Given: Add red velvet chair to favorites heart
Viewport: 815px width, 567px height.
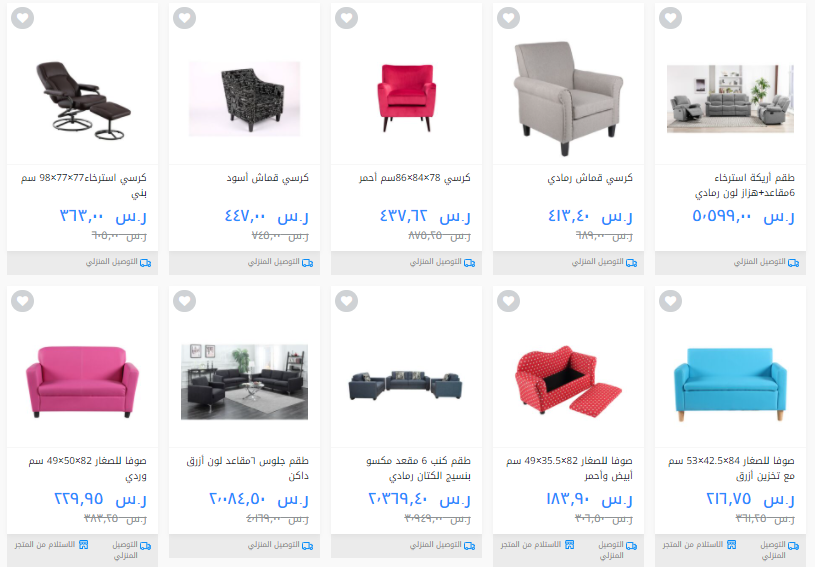Looking at the screenshot, I should click(x=347, y=18).
